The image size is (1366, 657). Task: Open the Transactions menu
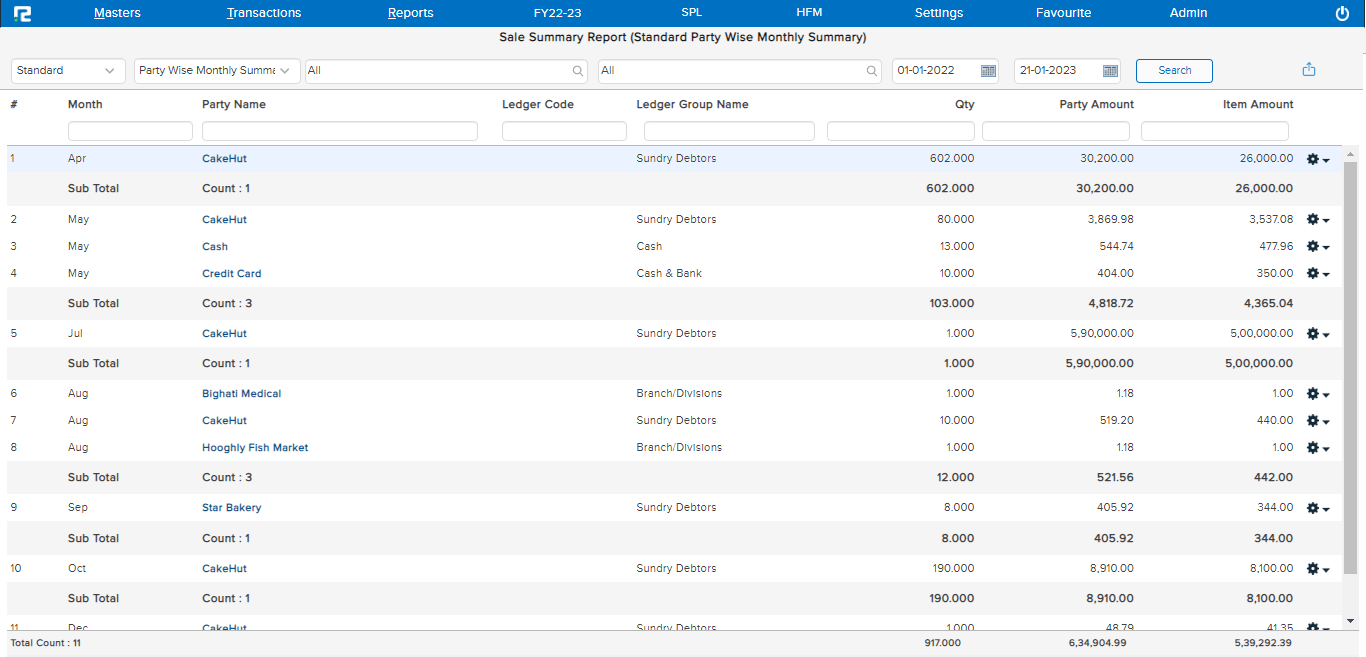coord(264,13)
